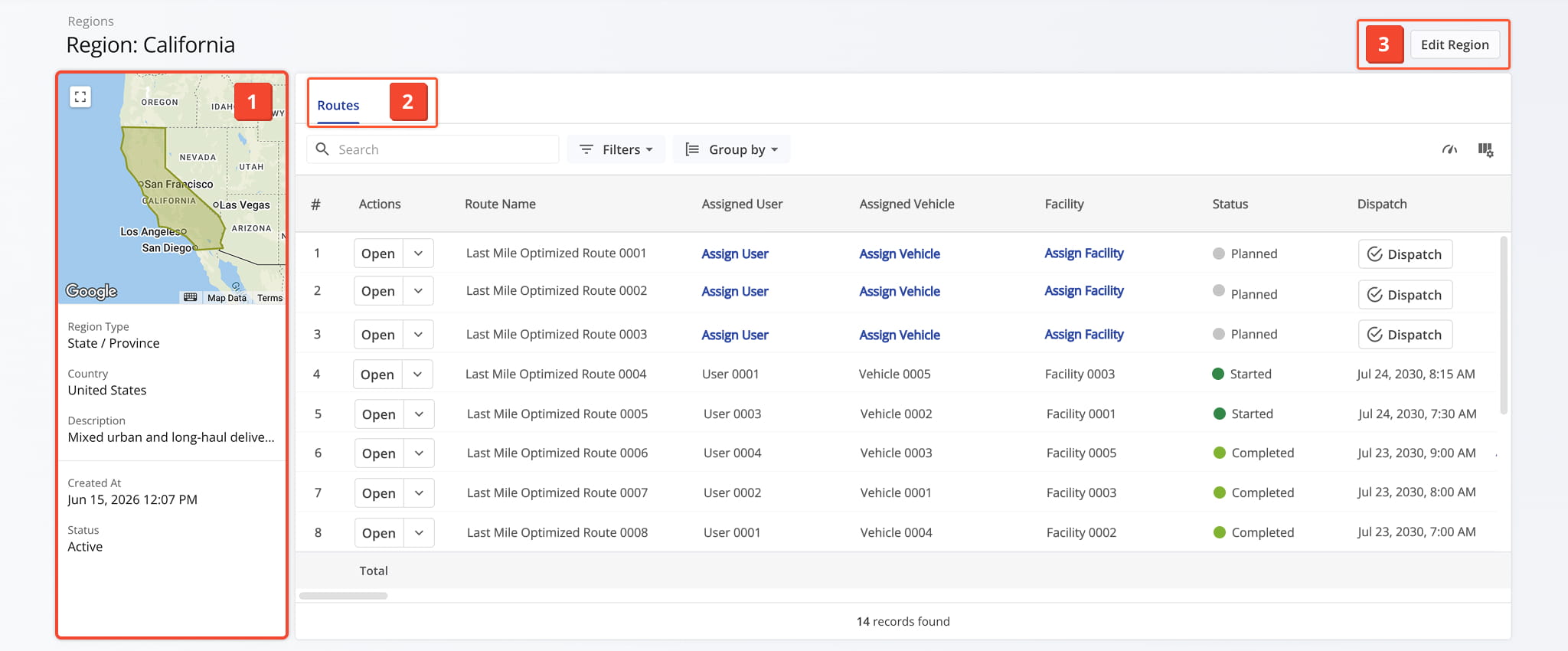
Task: Sort by Dispatch column header
Action: [x=1382, y=204]
